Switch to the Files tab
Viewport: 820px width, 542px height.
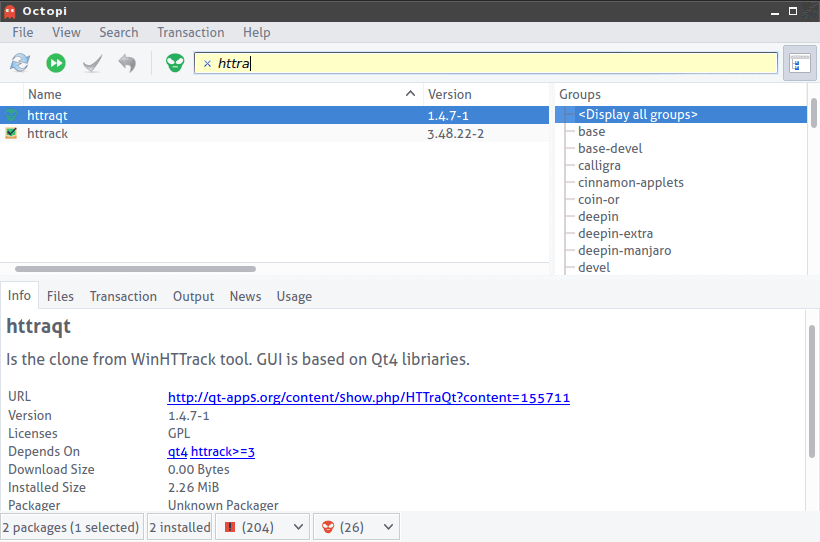(x=60, y=296)
